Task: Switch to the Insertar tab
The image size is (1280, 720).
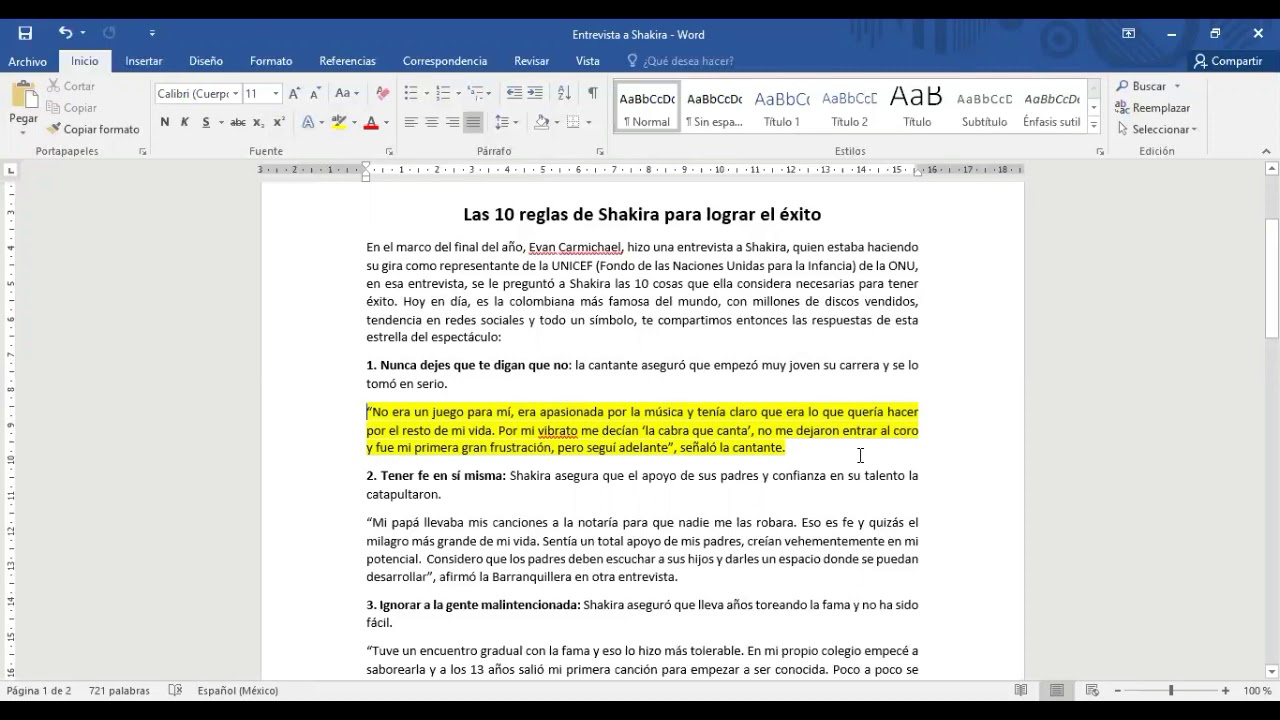Action: (144, 61)
